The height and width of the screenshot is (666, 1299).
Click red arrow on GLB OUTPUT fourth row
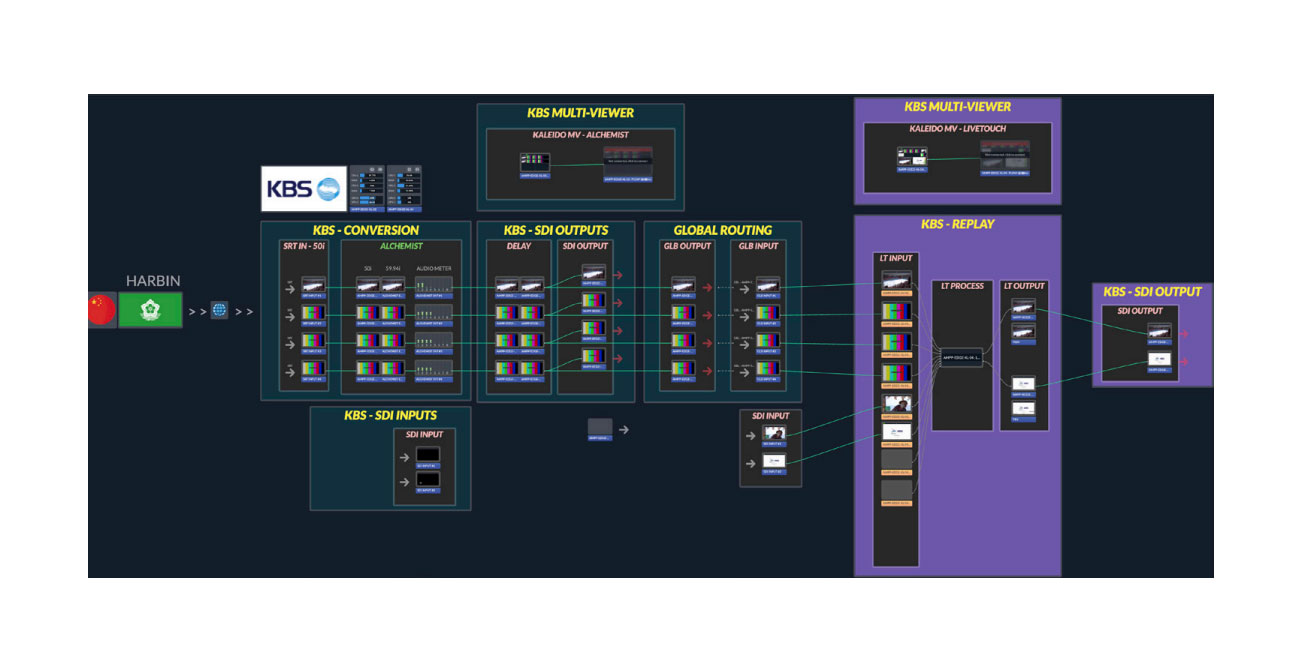707,371
